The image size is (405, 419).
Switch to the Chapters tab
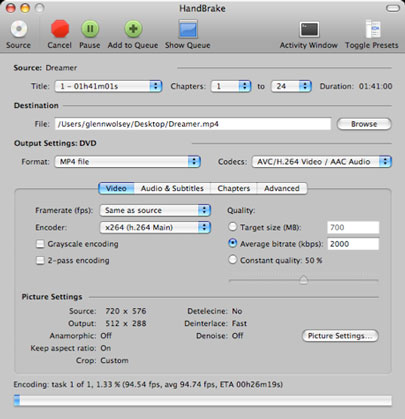234,188
